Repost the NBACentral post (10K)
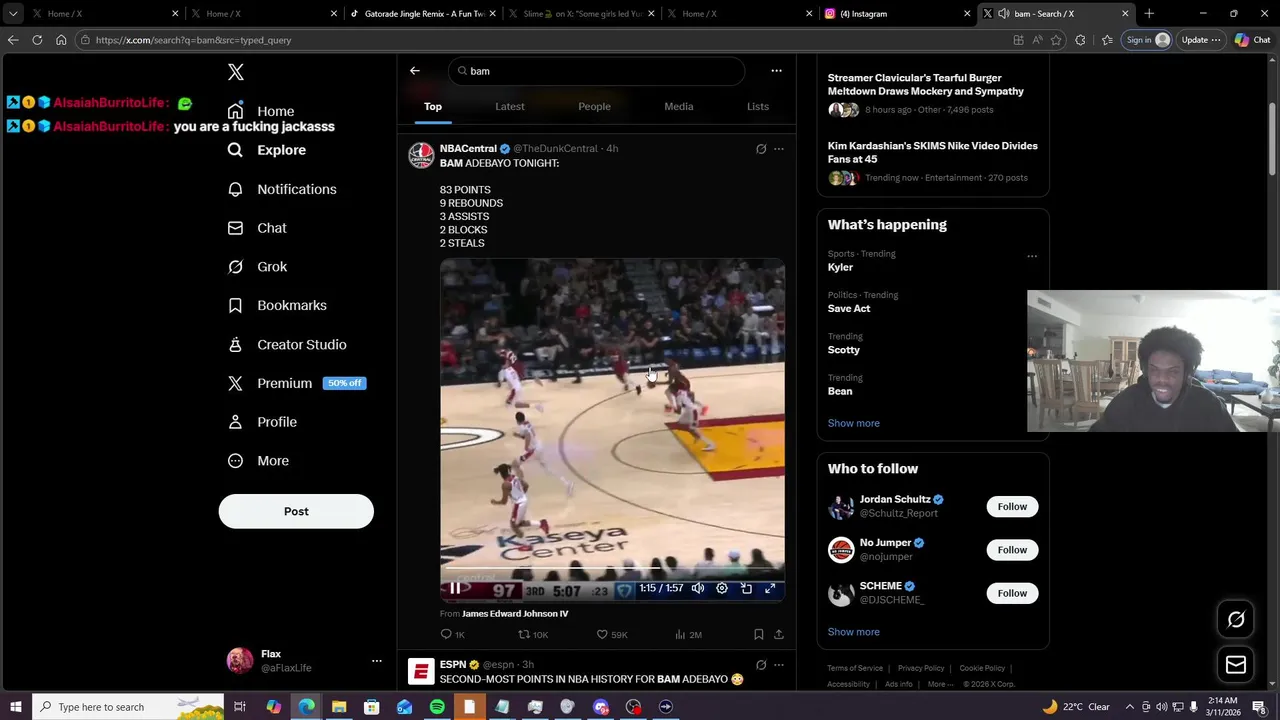1280x720 pixels. coord(533,634)
